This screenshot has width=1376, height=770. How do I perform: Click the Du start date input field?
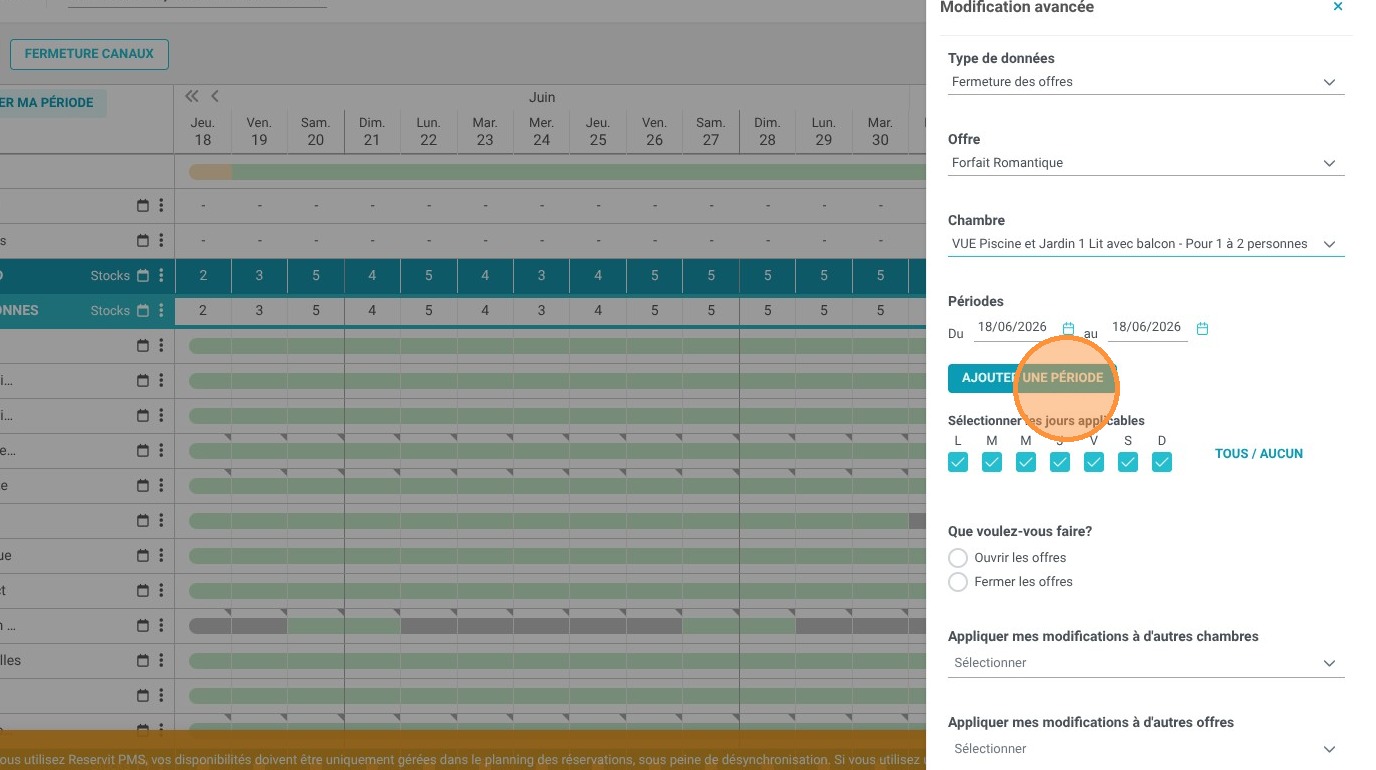(1015, 328)
